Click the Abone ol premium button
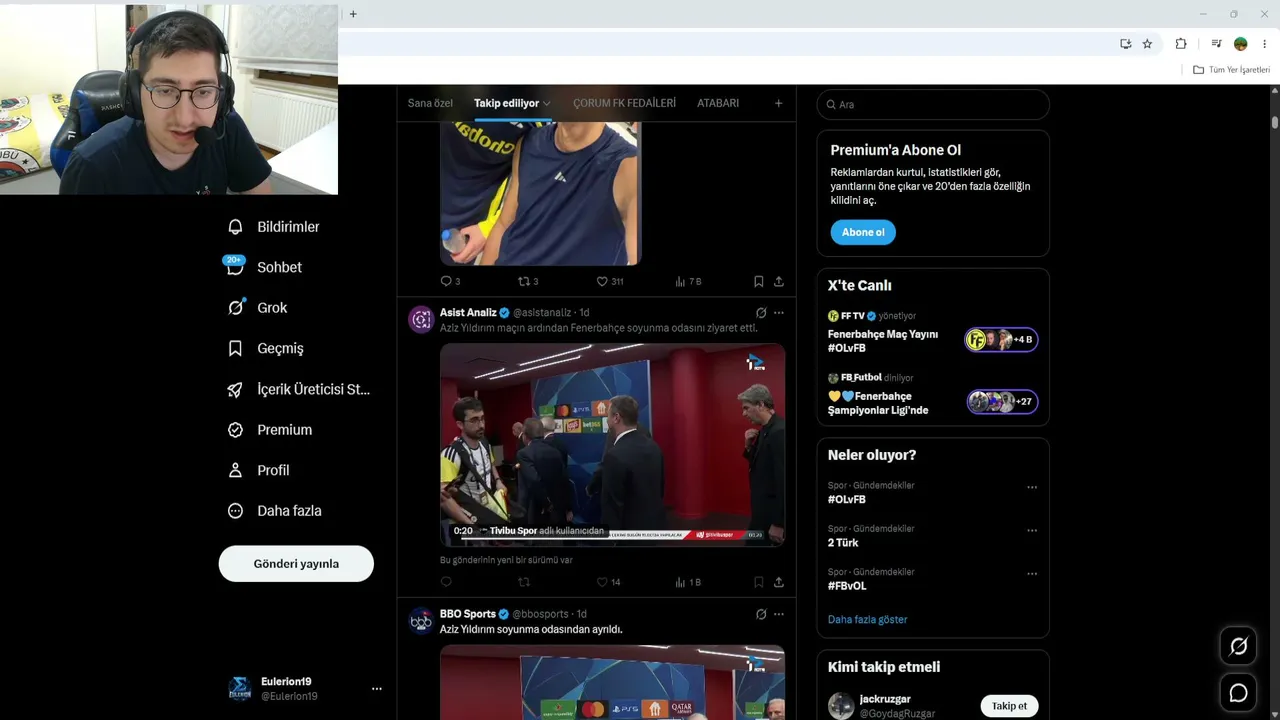Viewport: 1280px width, 720px height. (863, 233)
